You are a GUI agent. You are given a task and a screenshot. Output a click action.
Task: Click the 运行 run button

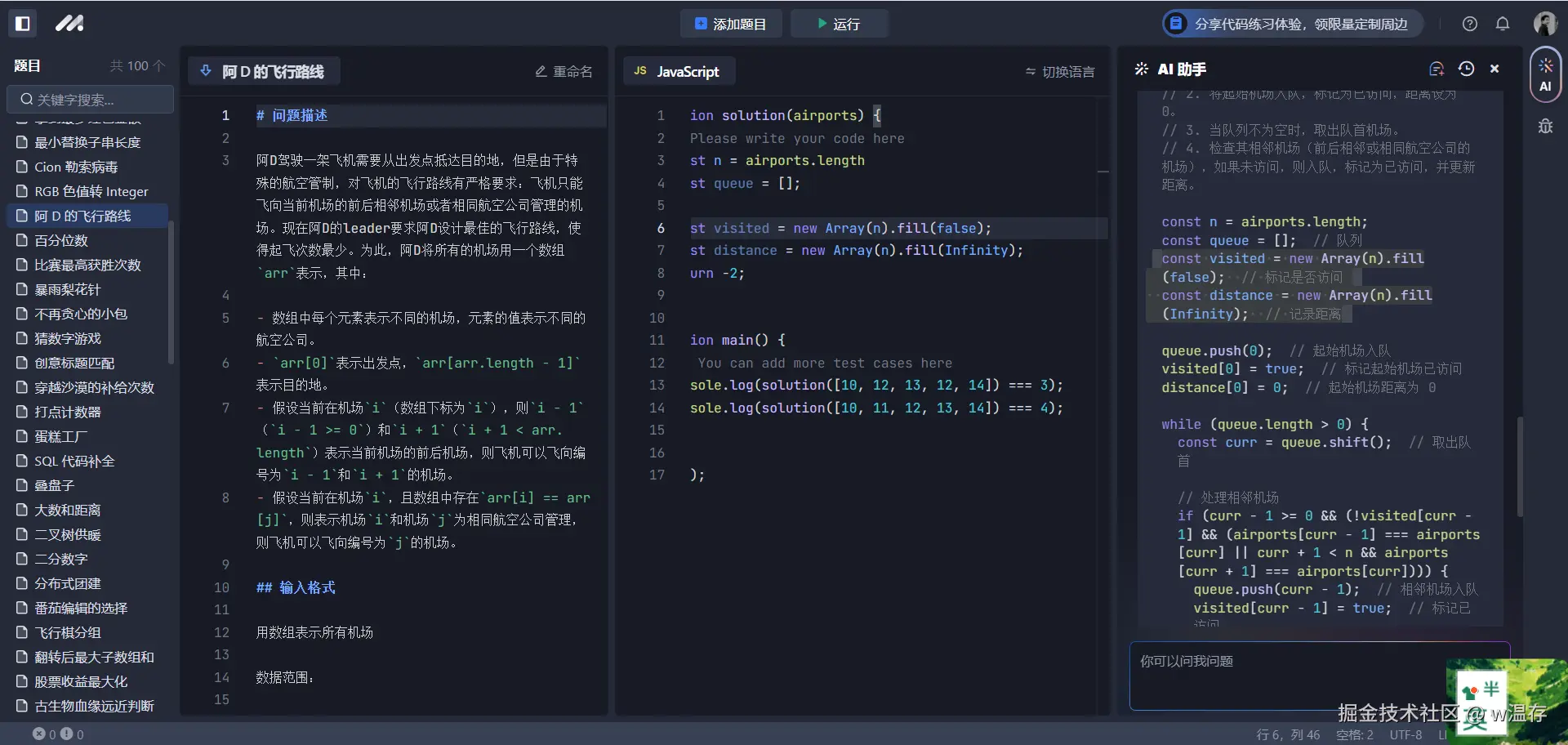pyautogui.click(x=840, y=24)
